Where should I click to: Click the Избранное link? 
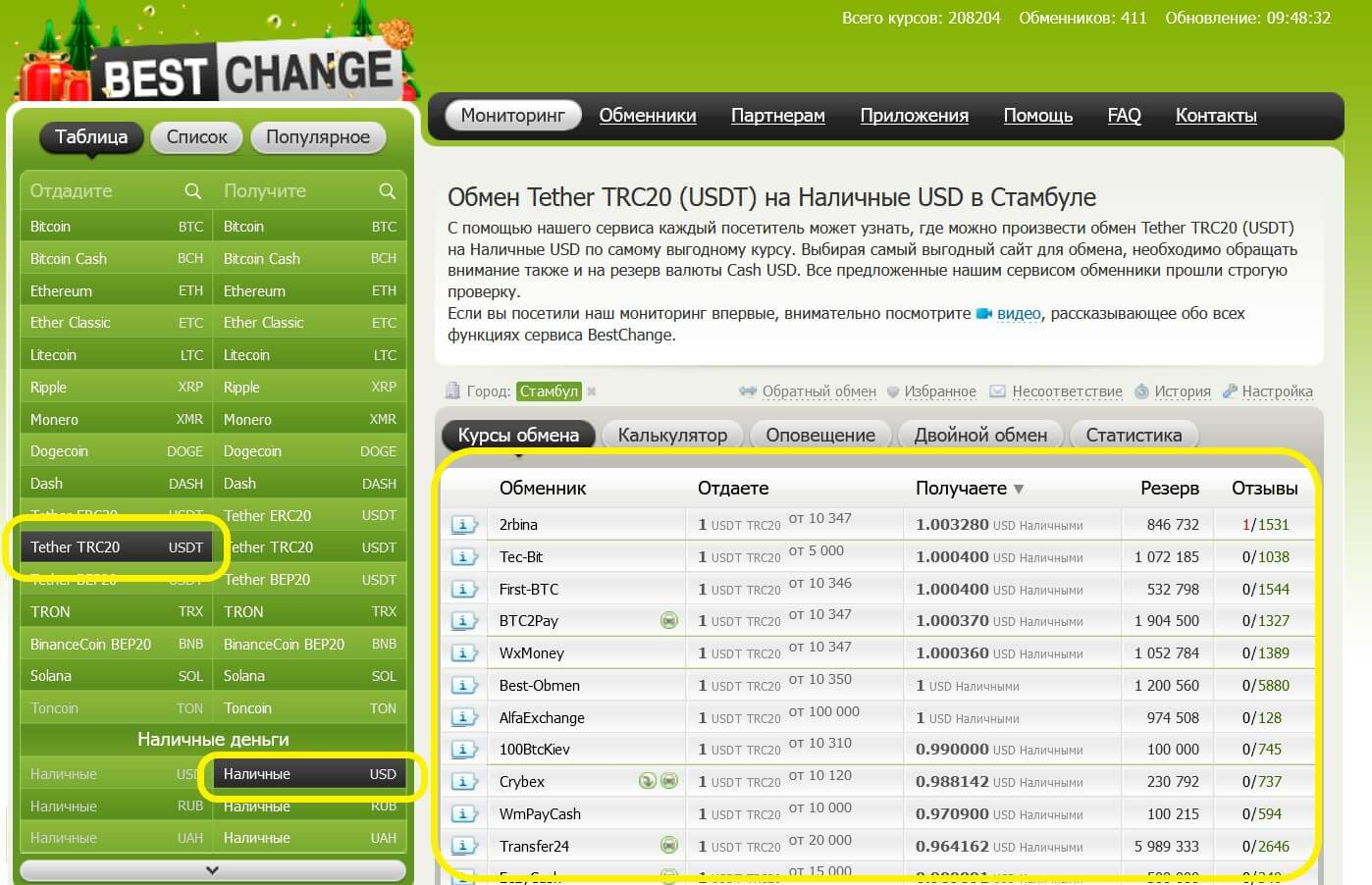tap(940, 391)
